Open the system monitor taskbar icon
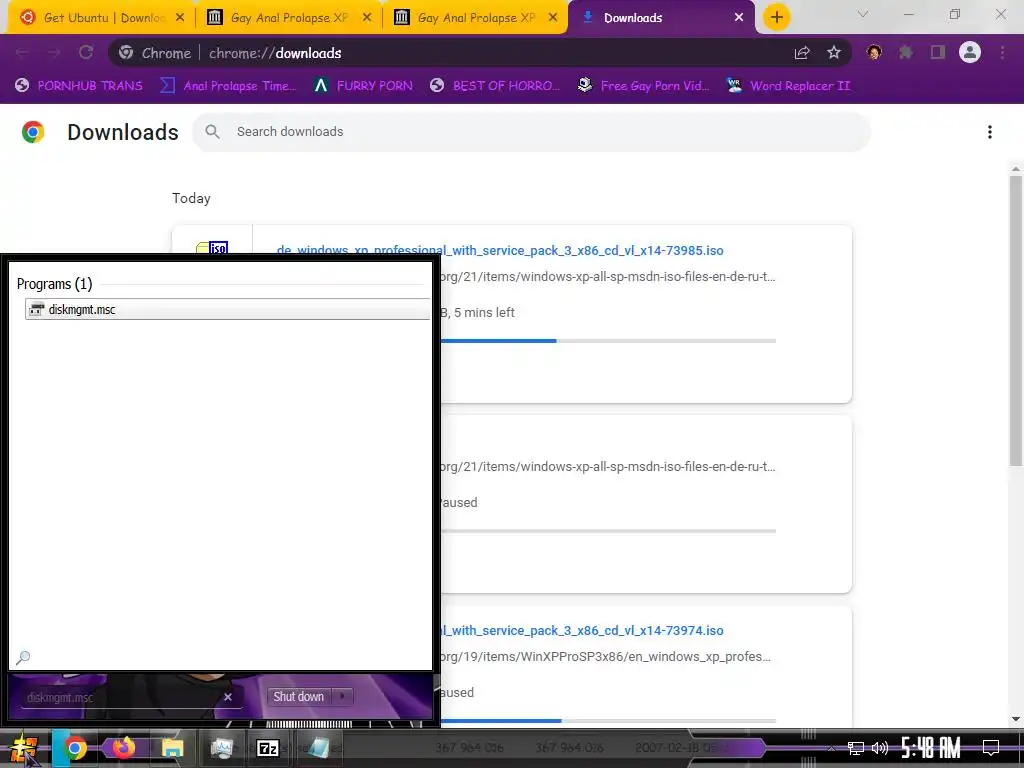The height and width of the screenshot is (768, 1024). pos(221,748)
